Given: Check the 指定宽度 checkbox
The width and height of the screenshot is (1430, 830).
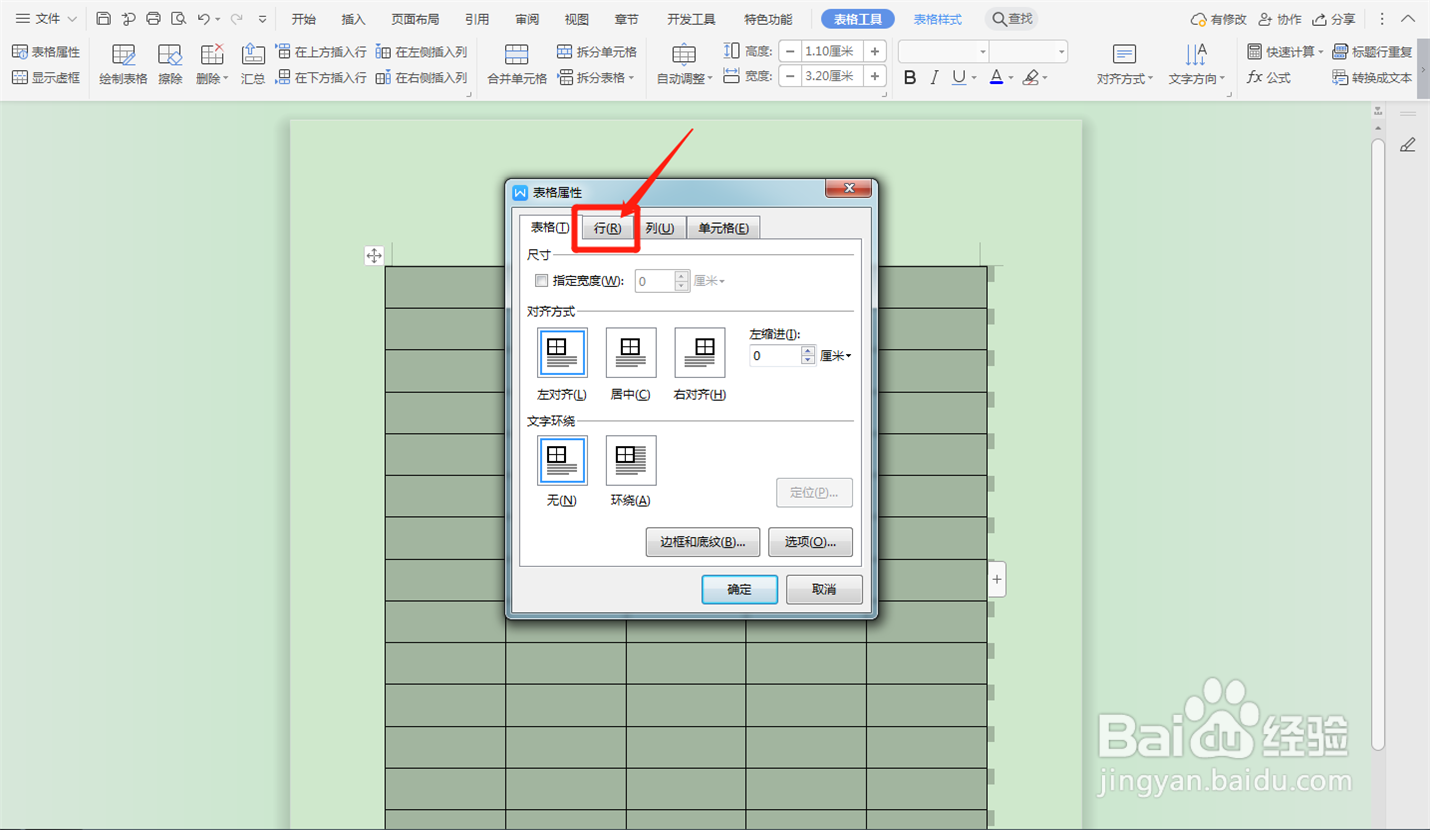Looking at the screenshot, I should (x=542, y=281).
